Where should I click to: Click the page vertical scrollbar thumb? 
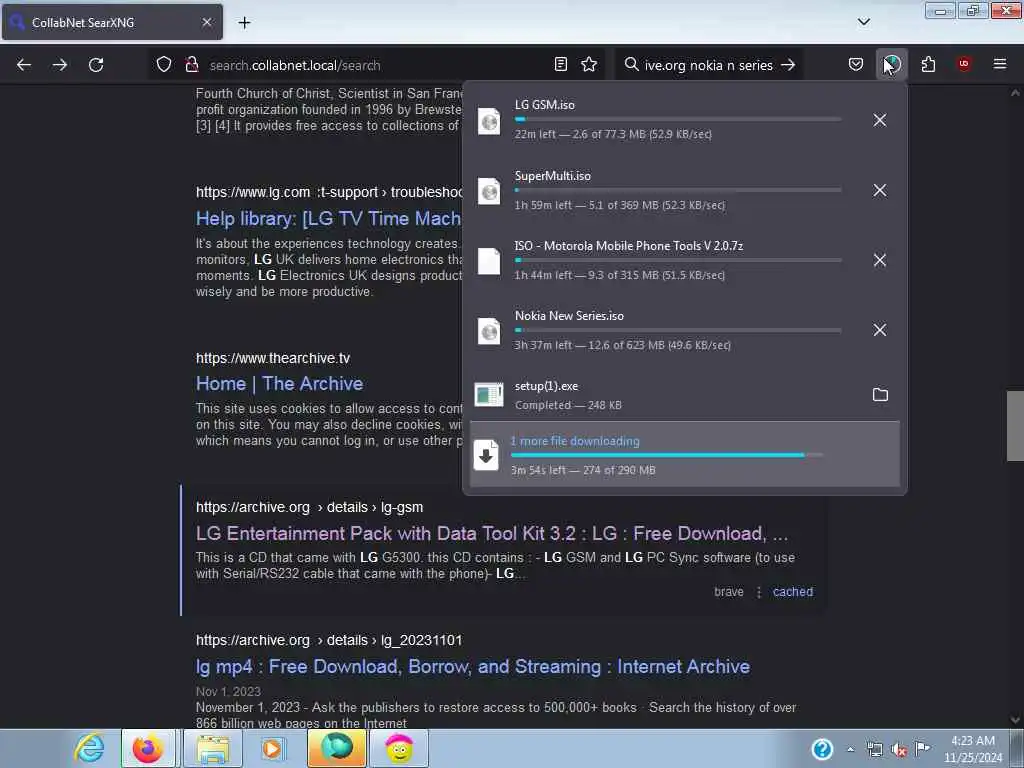(1015, 426)
